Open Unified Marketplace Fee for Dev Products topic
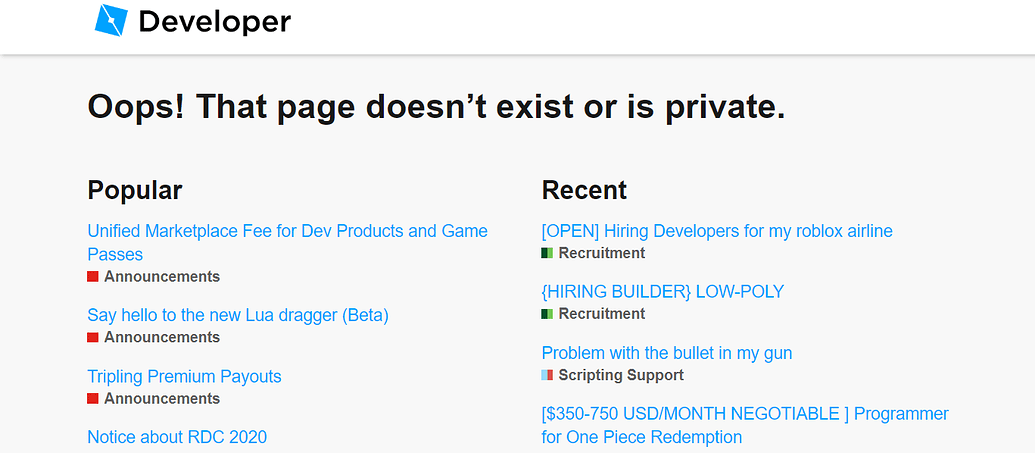The width and height of the screenshot is (1035, 453). 288,242
